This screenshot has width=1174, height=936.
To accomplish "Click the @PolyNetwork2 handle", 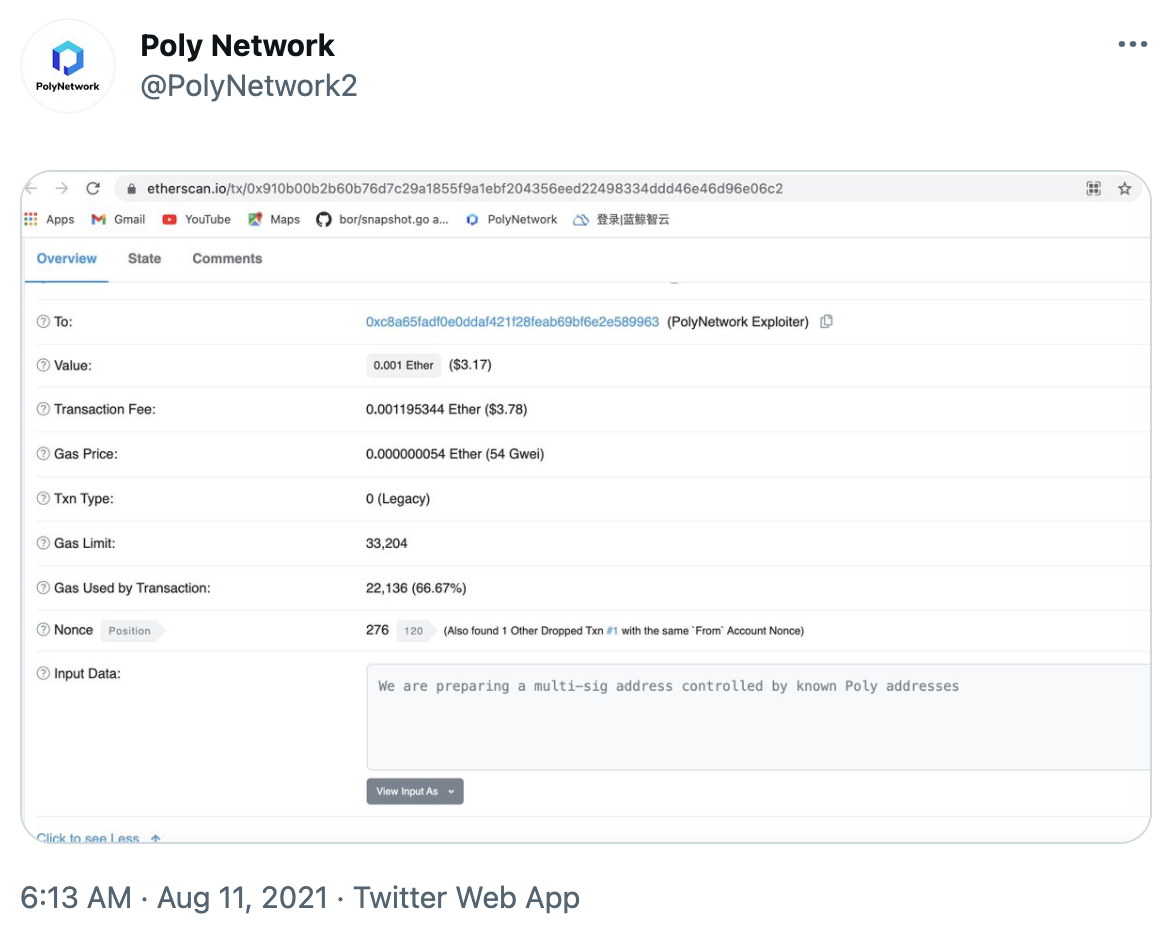I will click(x=248, y=86).
